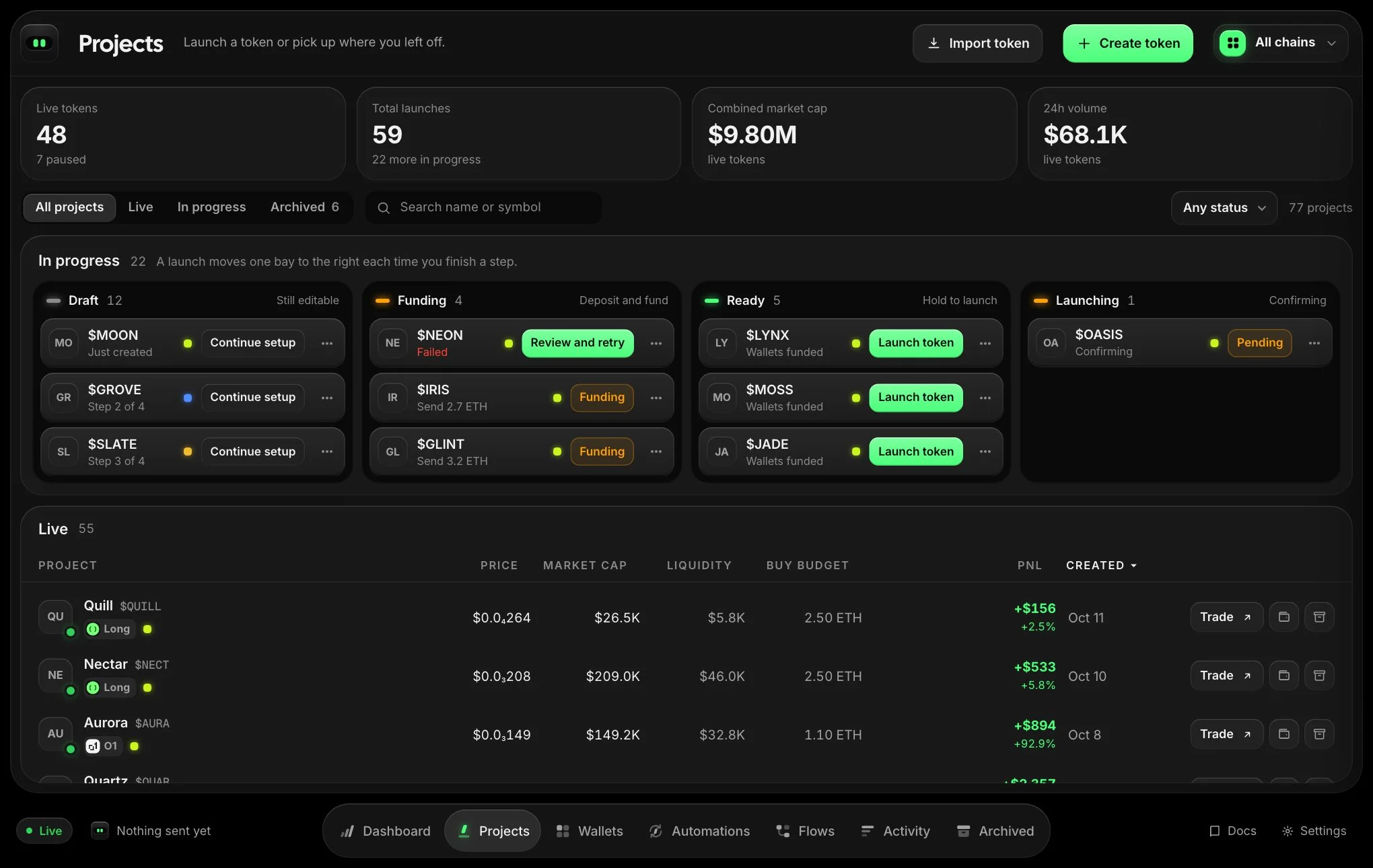Viewport: 1373px width, 868px height.
Task: Open Activity in bottom navigation
Action: point(896,831)
